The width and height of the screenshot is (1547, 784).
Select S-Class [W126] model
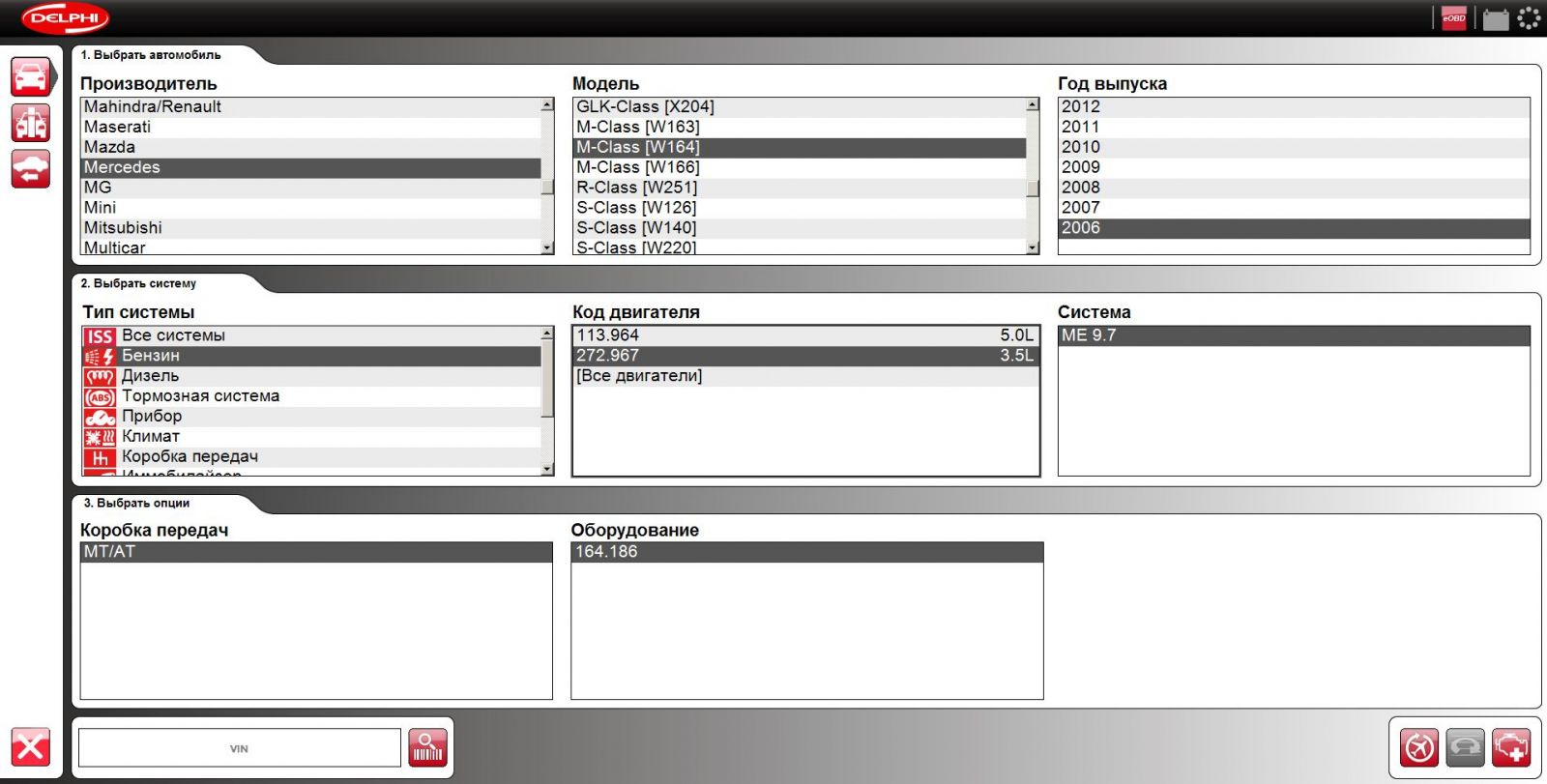click(x=800, y=208)
